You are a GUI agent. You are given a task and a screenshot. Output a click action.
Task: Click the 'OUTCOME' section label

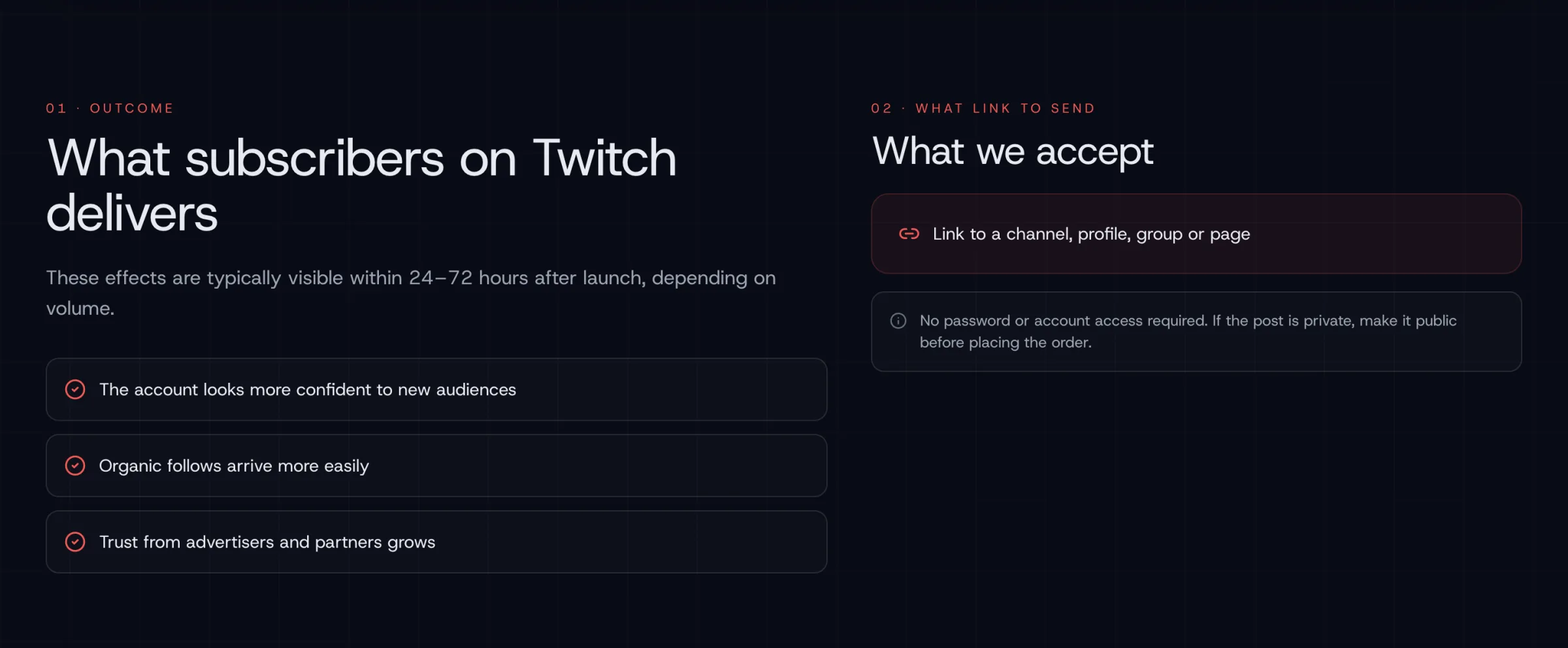coord(132,108)
